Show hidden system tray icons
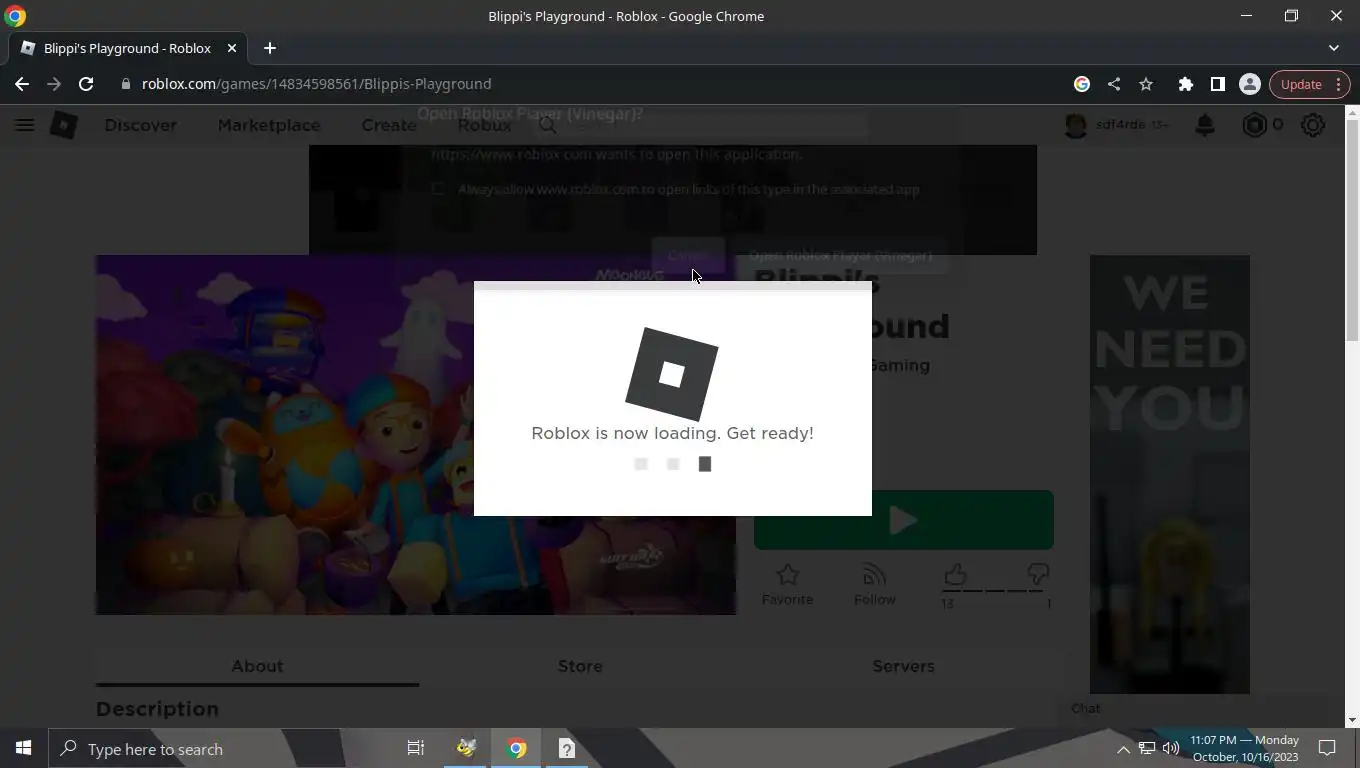 1123,749
